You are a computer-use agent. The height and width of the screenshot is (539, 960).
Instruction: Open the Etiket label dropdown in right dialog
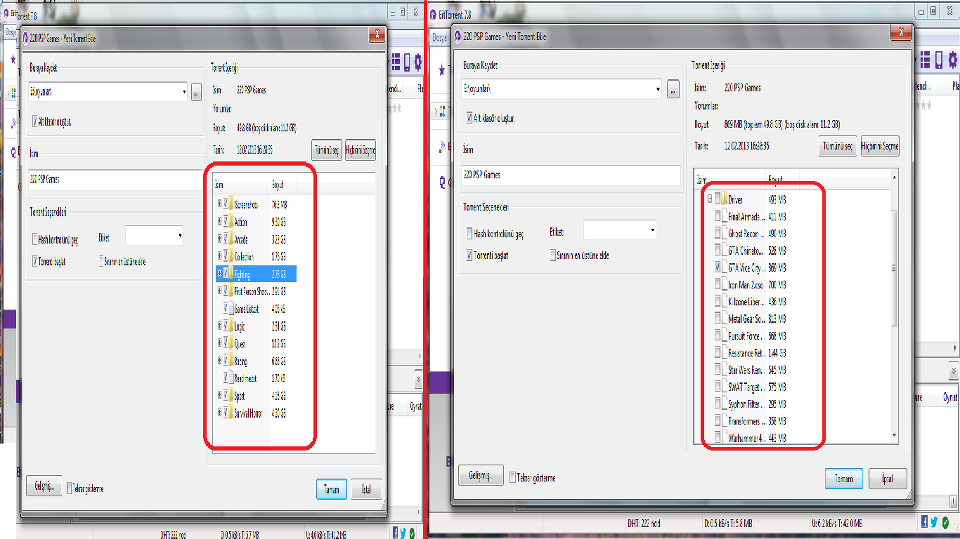click(x=653, y=230)
